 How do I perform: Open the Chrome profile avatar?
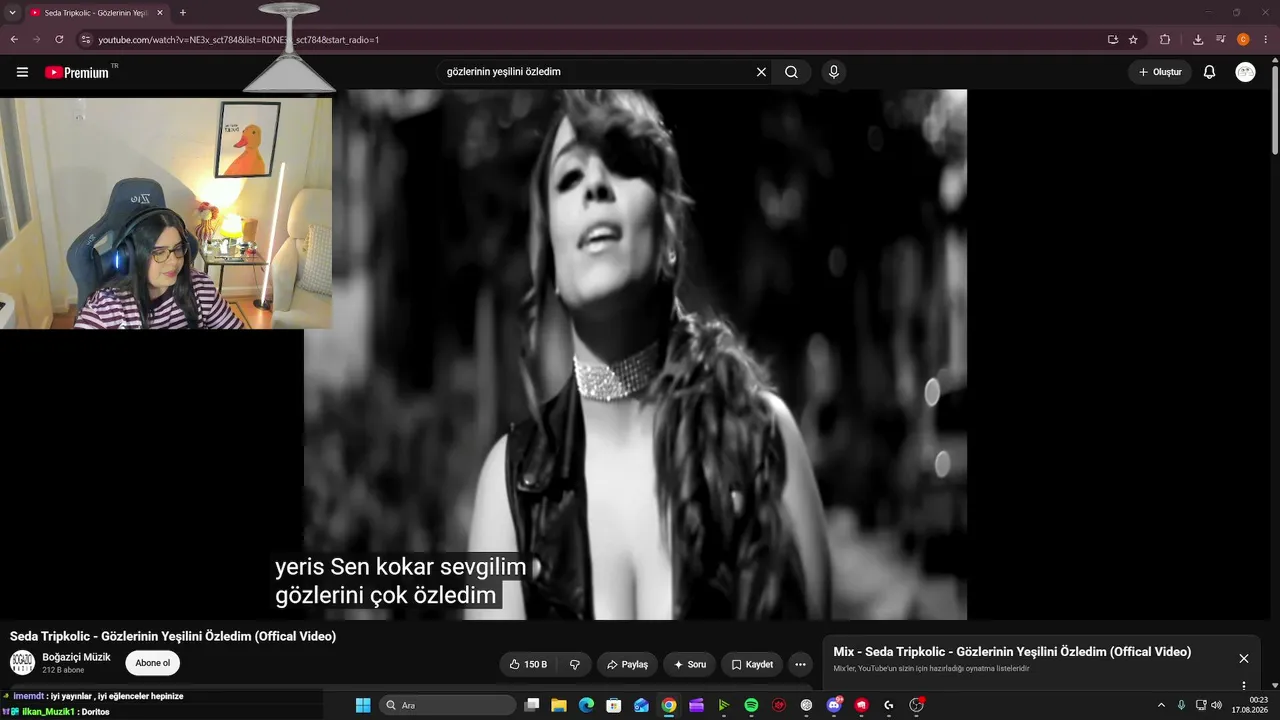1243,40
